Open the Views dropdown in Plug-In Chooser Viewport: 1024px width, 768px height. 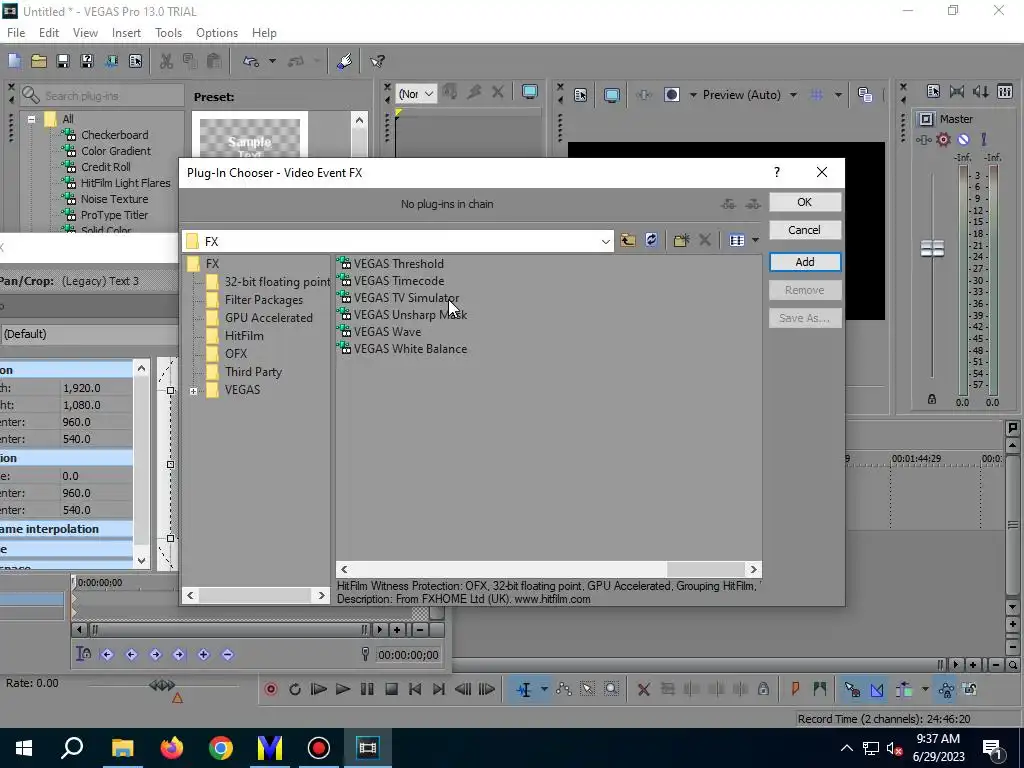point(756,240)
